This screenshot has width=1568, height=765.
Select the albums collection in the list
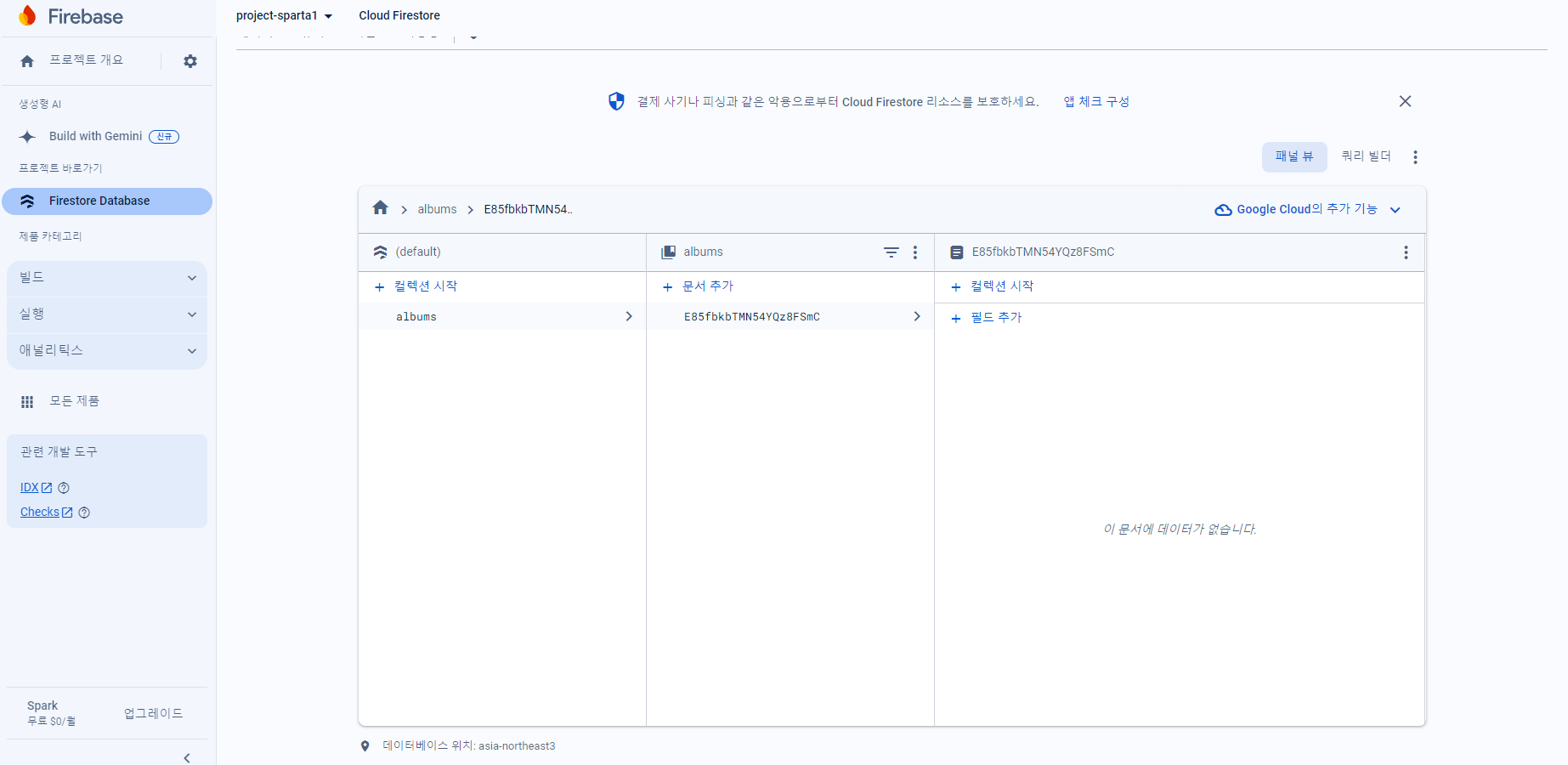tap(502, 316)
